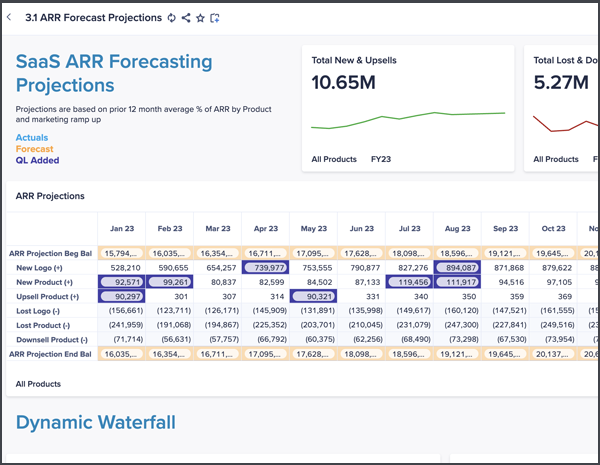Click highlighted New Product cell 92,571
This screenshot has height=465, width=600.
(x=122, y=282)
